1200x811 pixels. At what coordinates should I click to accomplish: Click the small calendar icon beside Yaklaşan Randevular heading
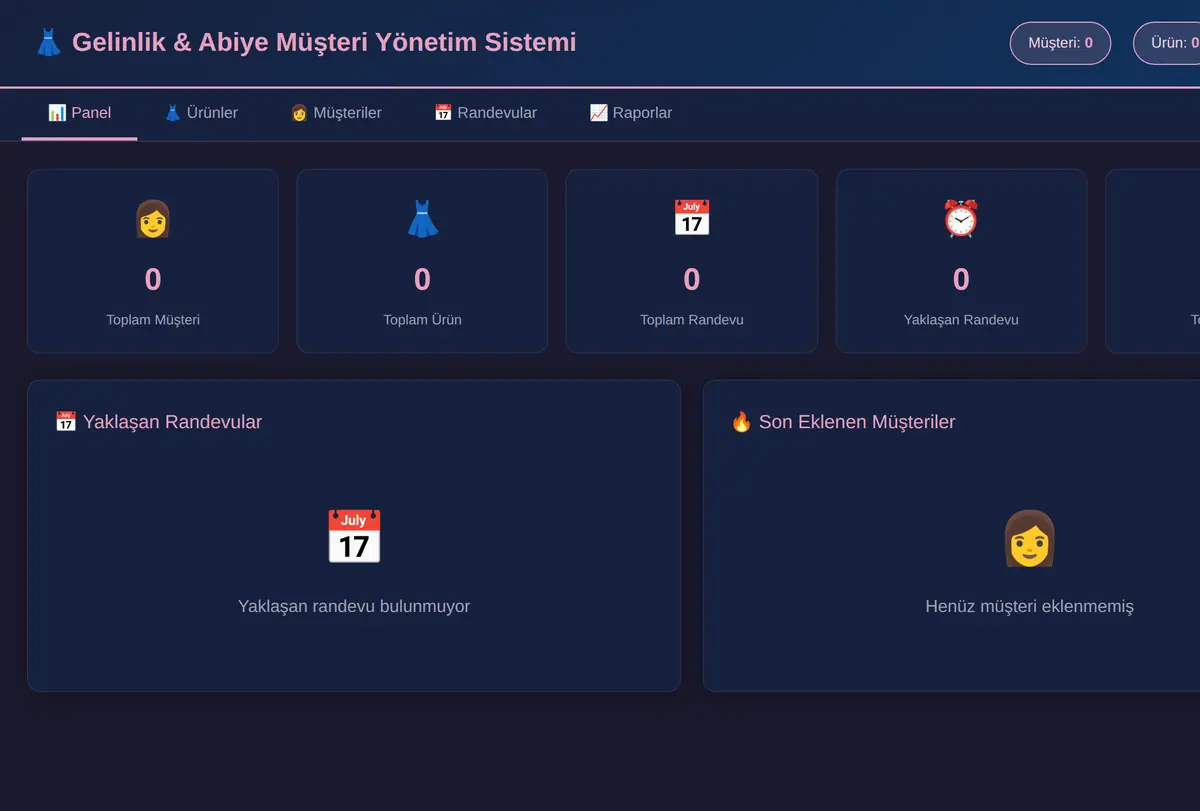click(65, 422)
